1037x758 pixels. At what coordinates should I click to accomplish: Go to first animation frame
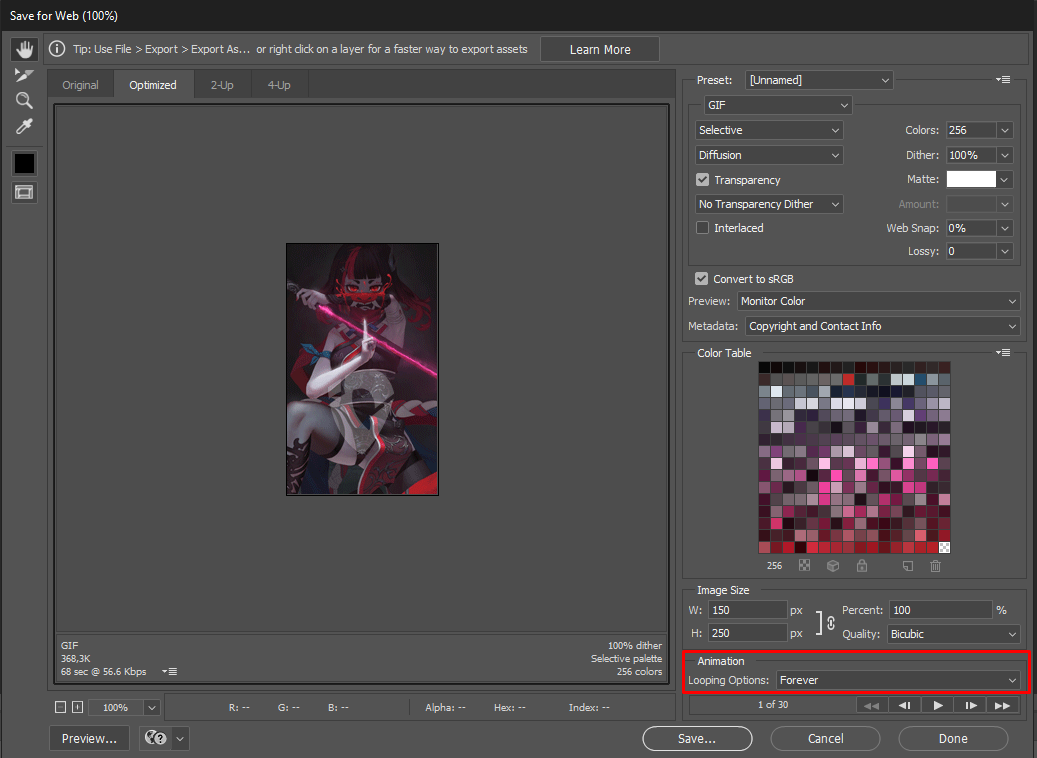coord(872,706)
